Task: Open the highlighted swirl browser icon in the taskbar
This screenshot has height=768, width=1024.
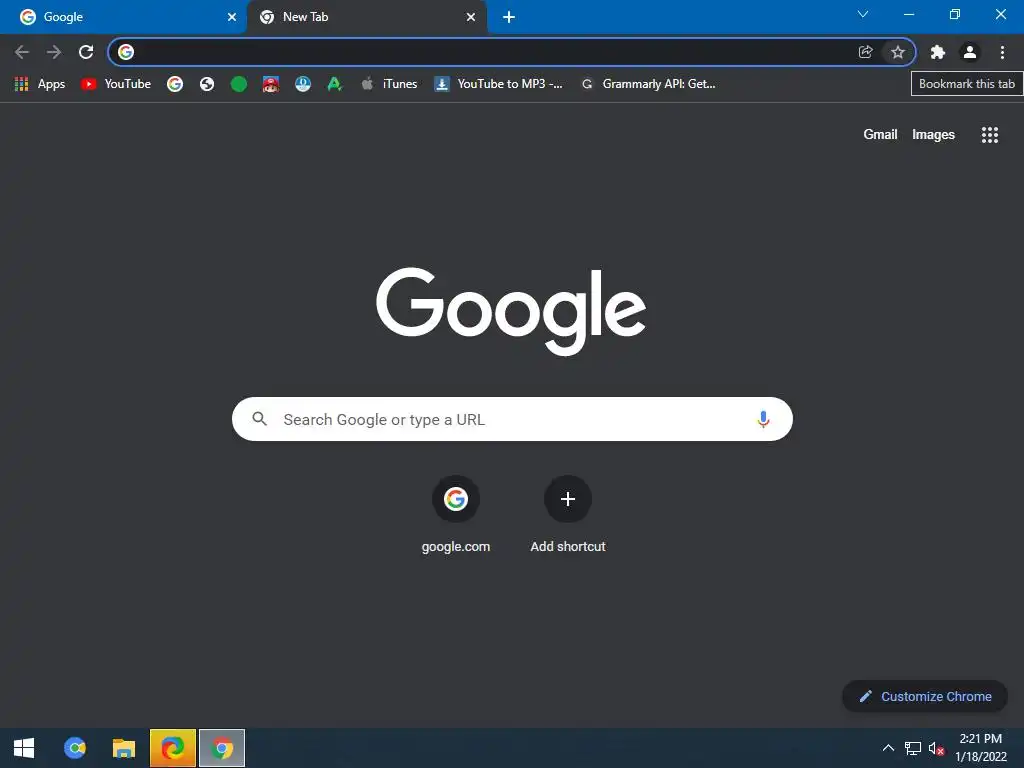Action: point(172,748)
